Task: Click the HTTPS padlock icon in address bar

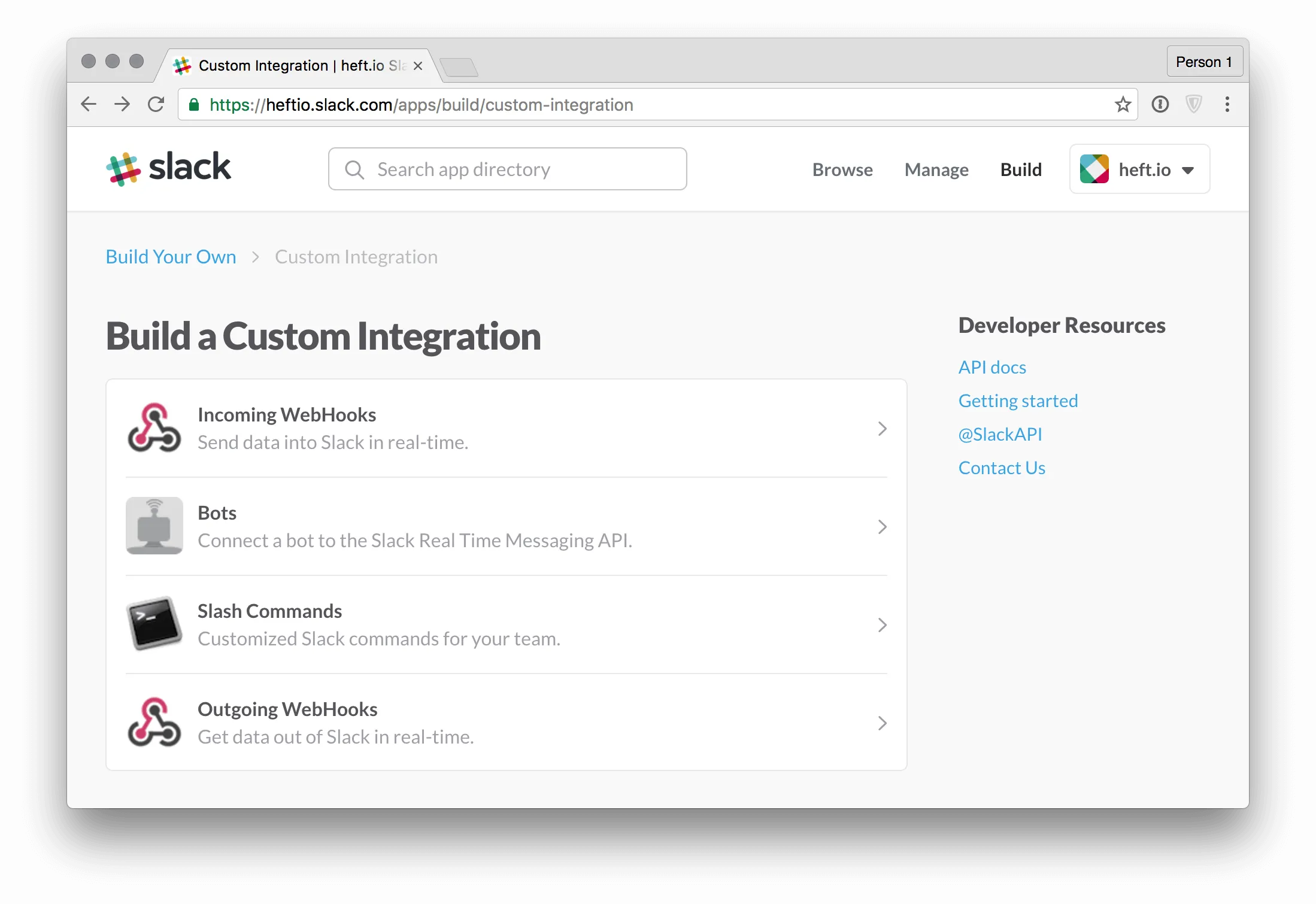Action: [194, 104]
